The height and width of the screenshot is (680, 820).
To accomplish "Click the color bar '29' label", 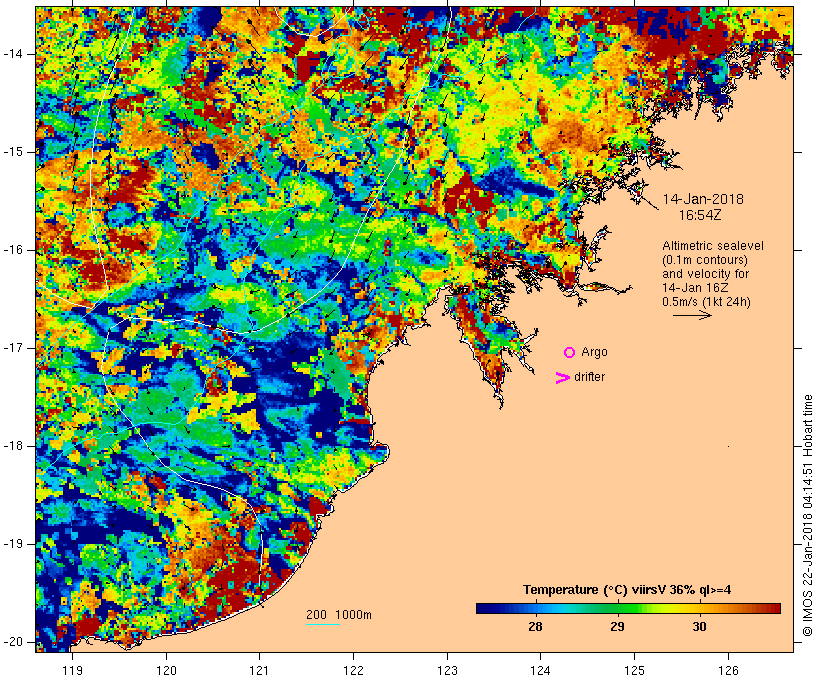I will [617, 627].
